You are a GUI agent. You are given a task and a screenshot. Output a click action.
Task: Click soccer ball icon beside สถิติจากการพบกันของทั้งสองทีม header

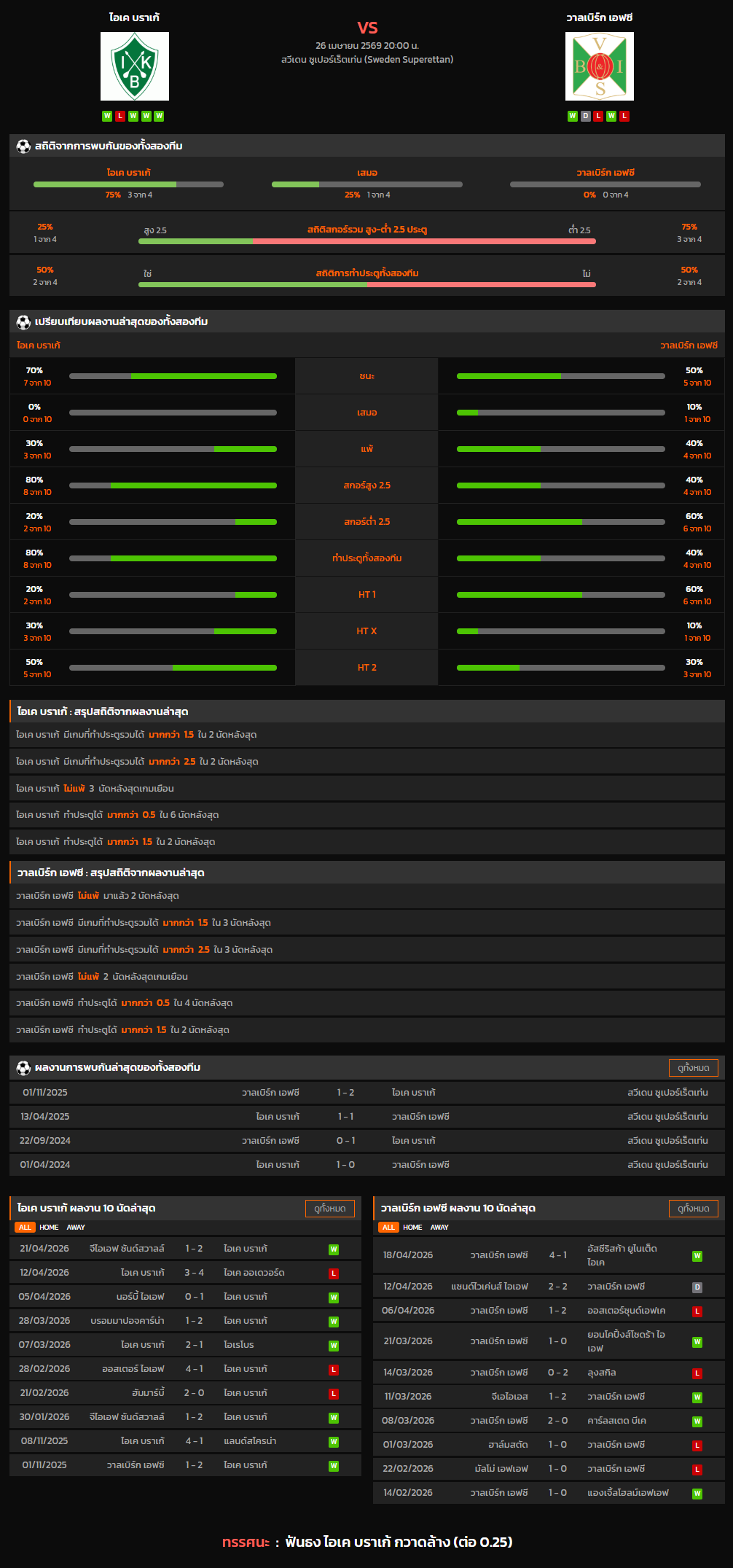pos(23,147)
